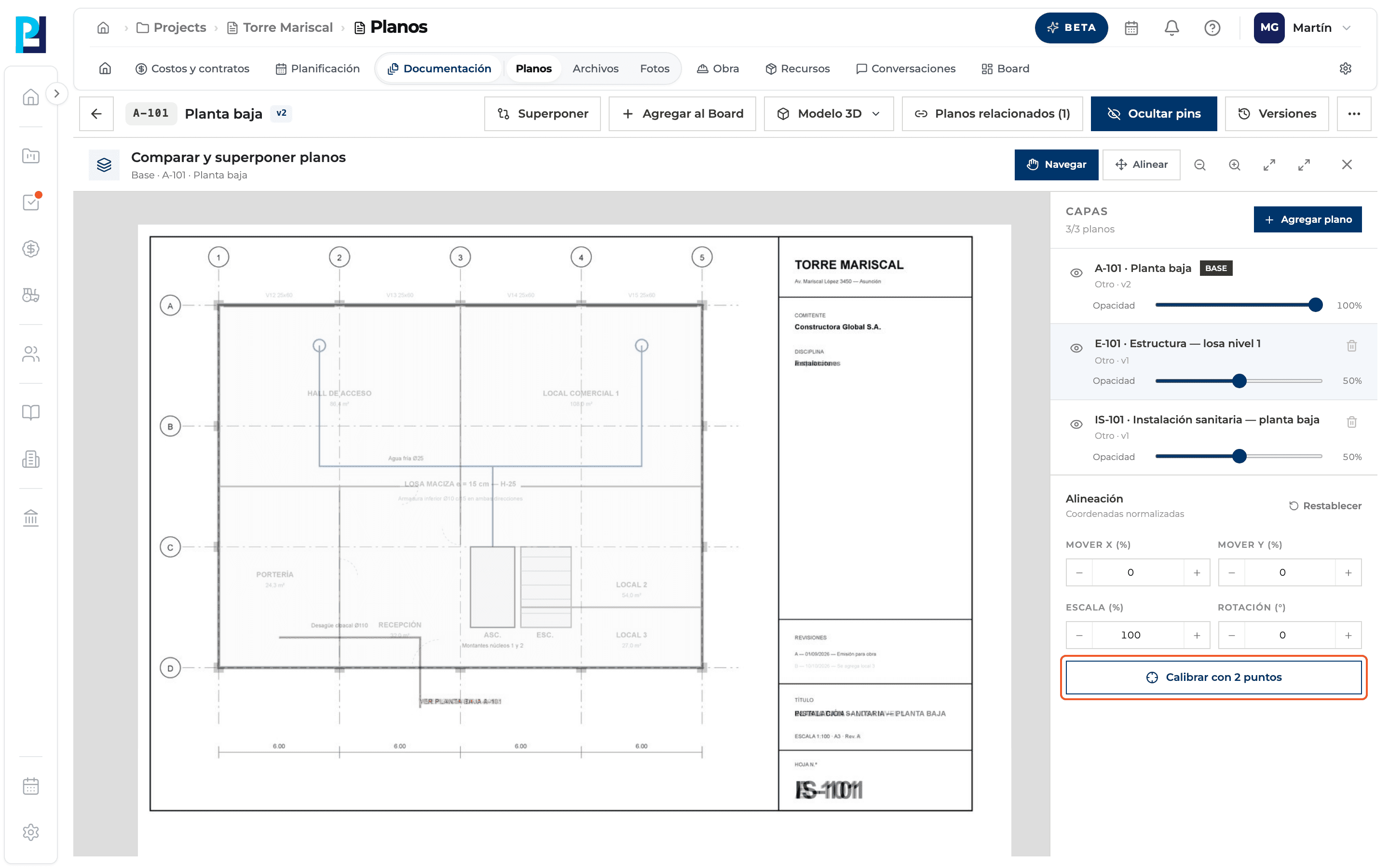
Task: Click Ocultar pins toggle button
Action: point(1153,114)
